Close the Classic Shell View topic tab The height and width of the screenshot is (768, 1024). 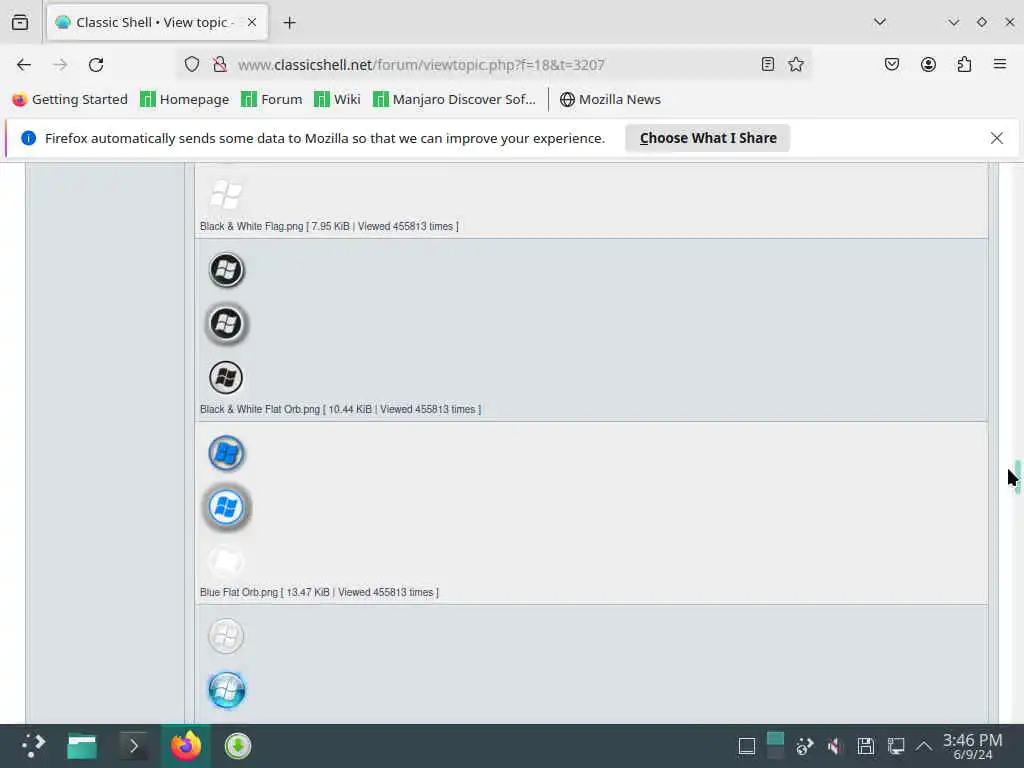(252, 22)
